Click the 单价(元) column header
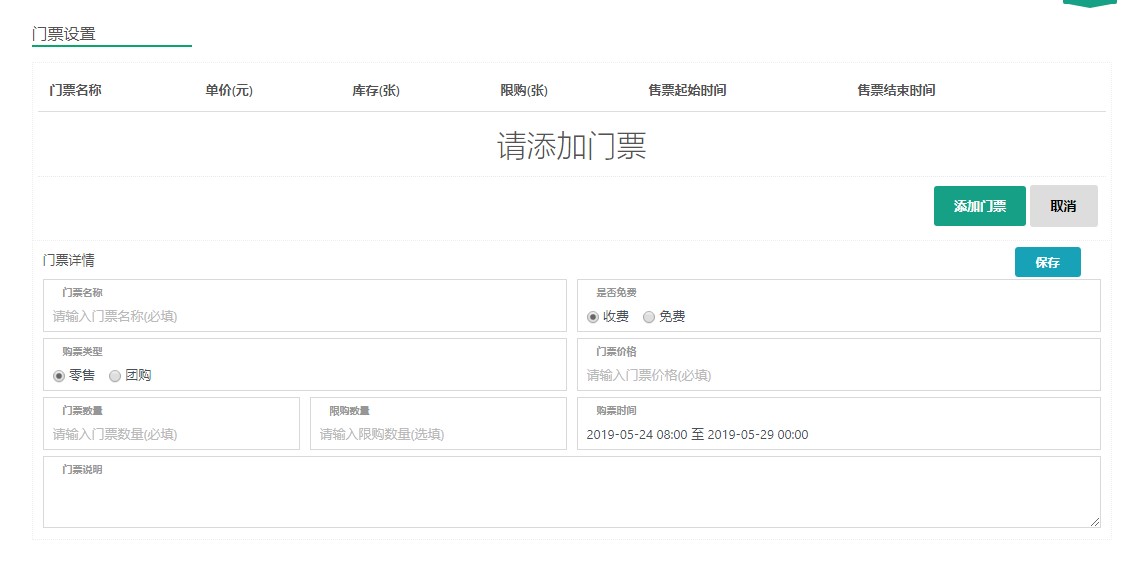The width and height of the screenshot is (1145, 564). click(x=229, y=90)
